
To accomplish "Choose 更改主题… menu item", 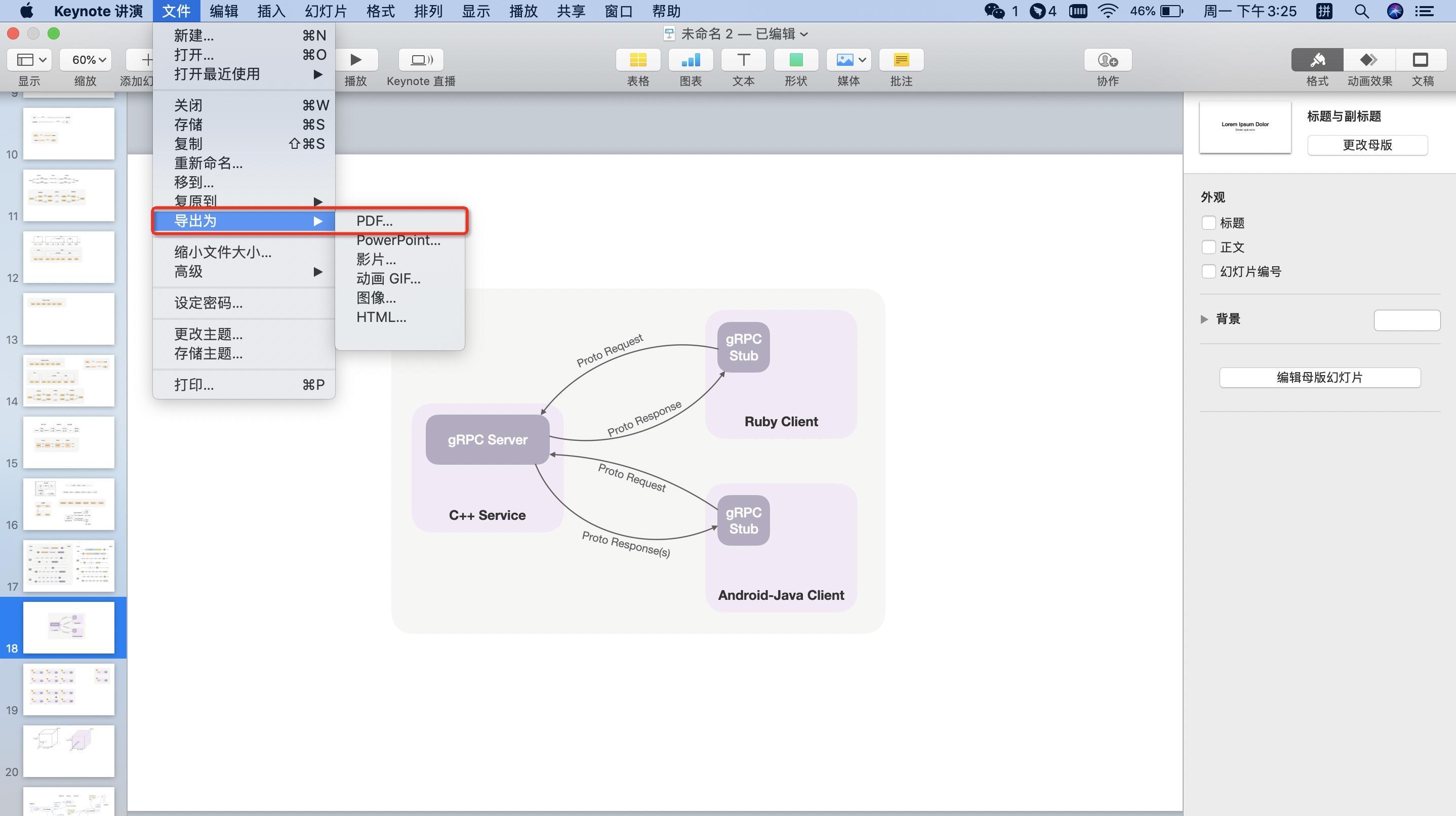I will [244, 335].
